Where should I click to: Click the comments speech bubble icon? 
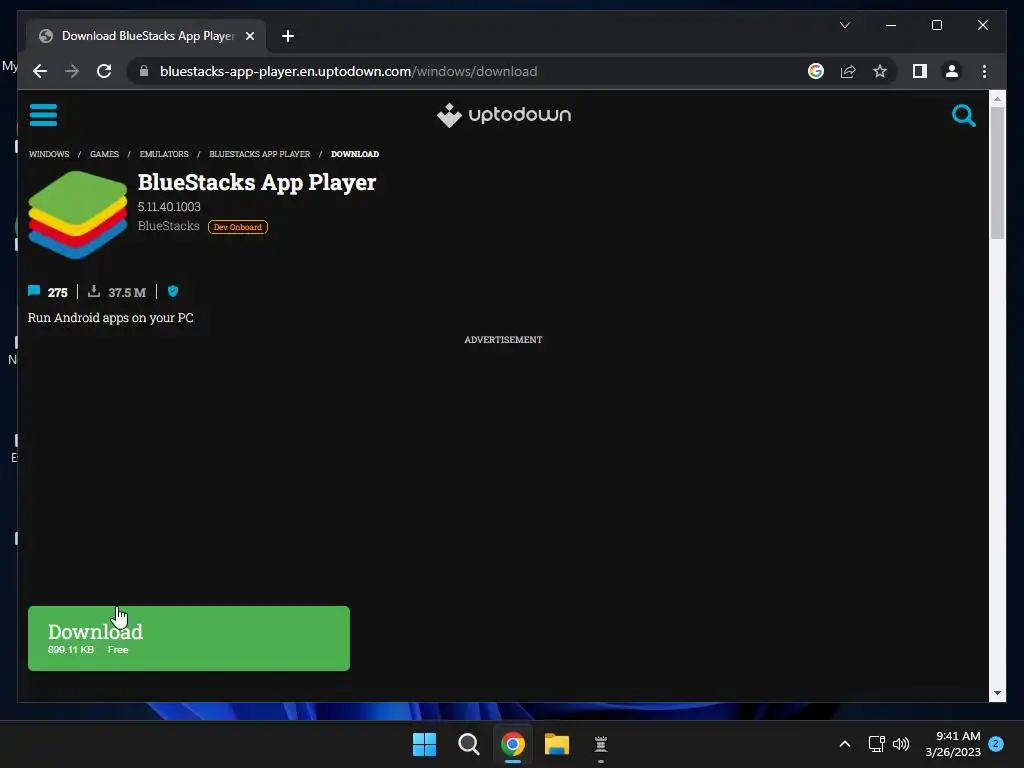point(34,291)
